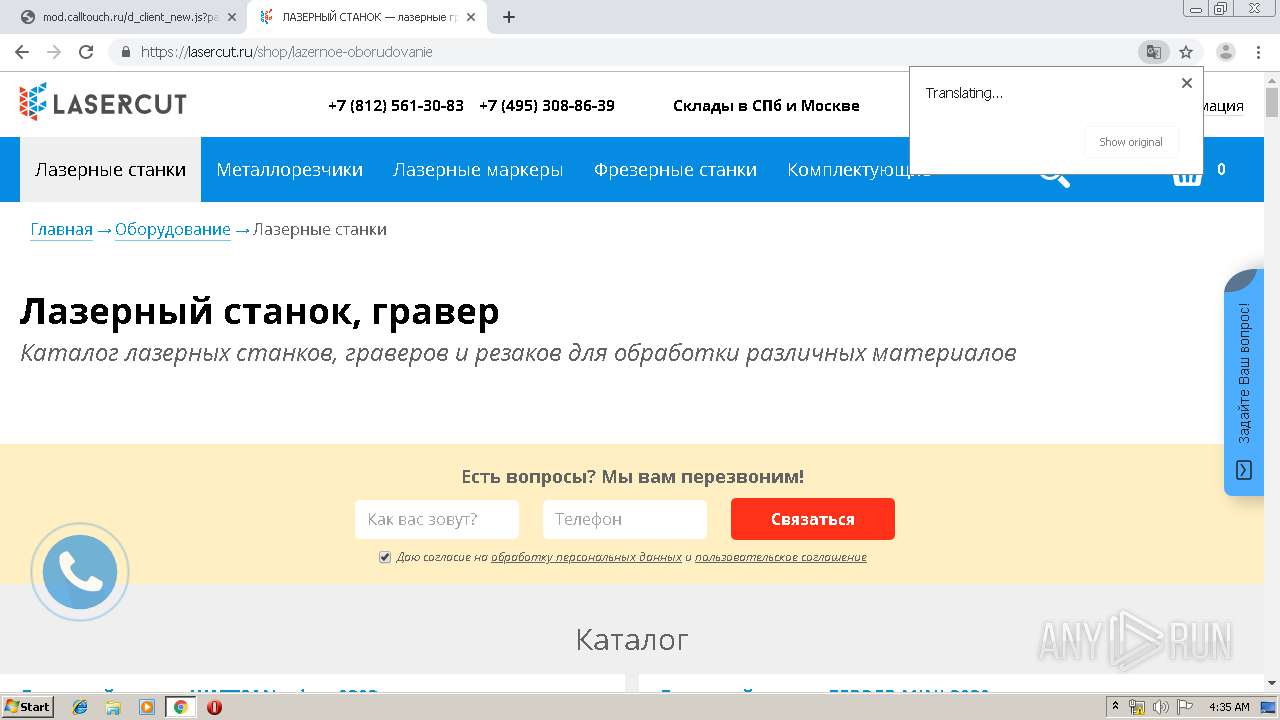Click the taskbar clock showing 4:35 AM
The image size is (1280, 720).
tap(1229, 707)
